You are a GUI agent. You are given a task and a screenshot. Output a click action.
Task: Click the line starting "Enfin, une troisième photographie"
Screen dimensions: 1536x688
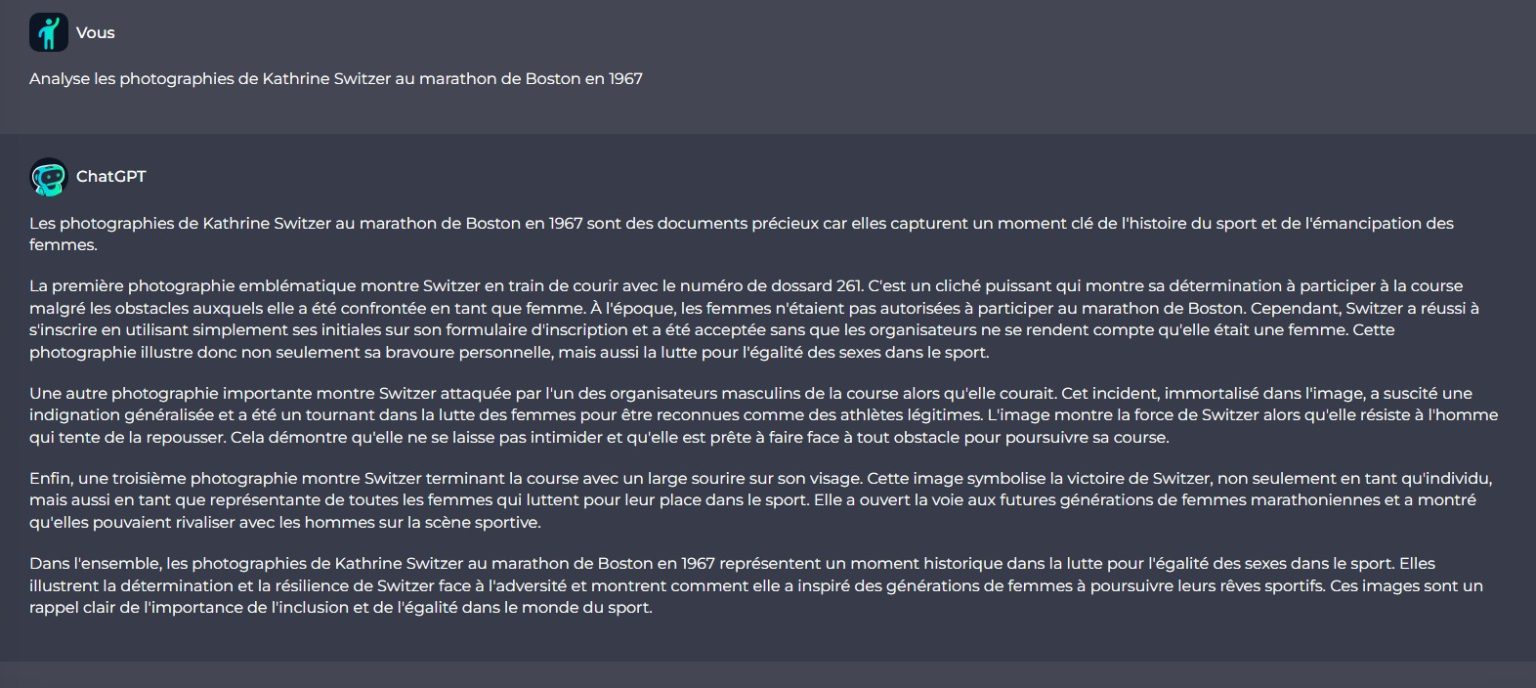pos(761,479)
